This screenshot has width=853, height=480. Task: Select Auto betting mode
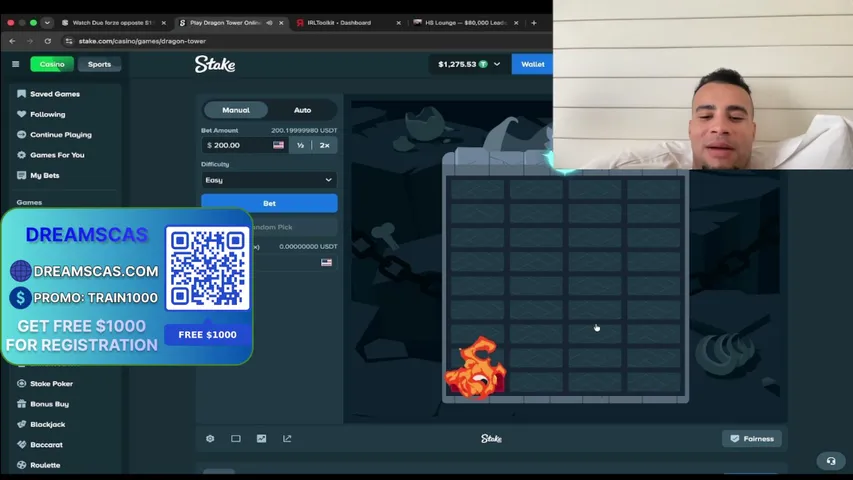[x=302, y=110]
